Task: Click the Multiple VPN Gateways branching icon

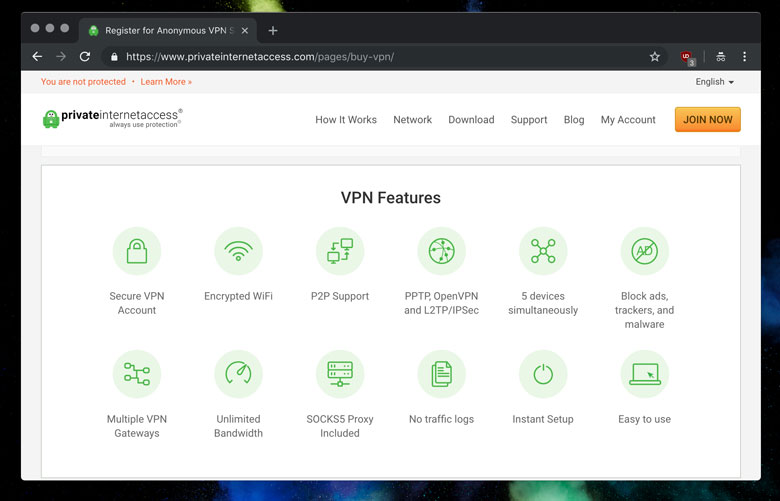Action: [x=137, y=374]
